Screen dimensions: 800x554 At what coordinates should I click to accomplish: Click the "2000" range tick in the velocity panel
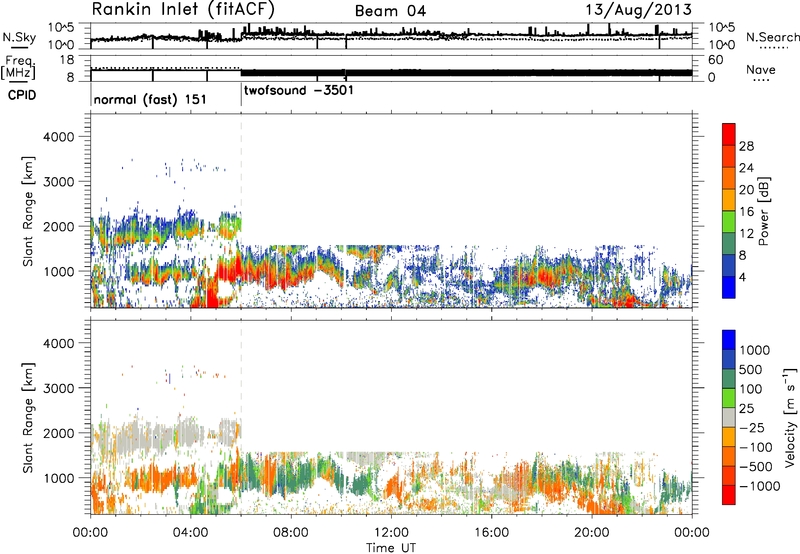click(x=59, y=433)
